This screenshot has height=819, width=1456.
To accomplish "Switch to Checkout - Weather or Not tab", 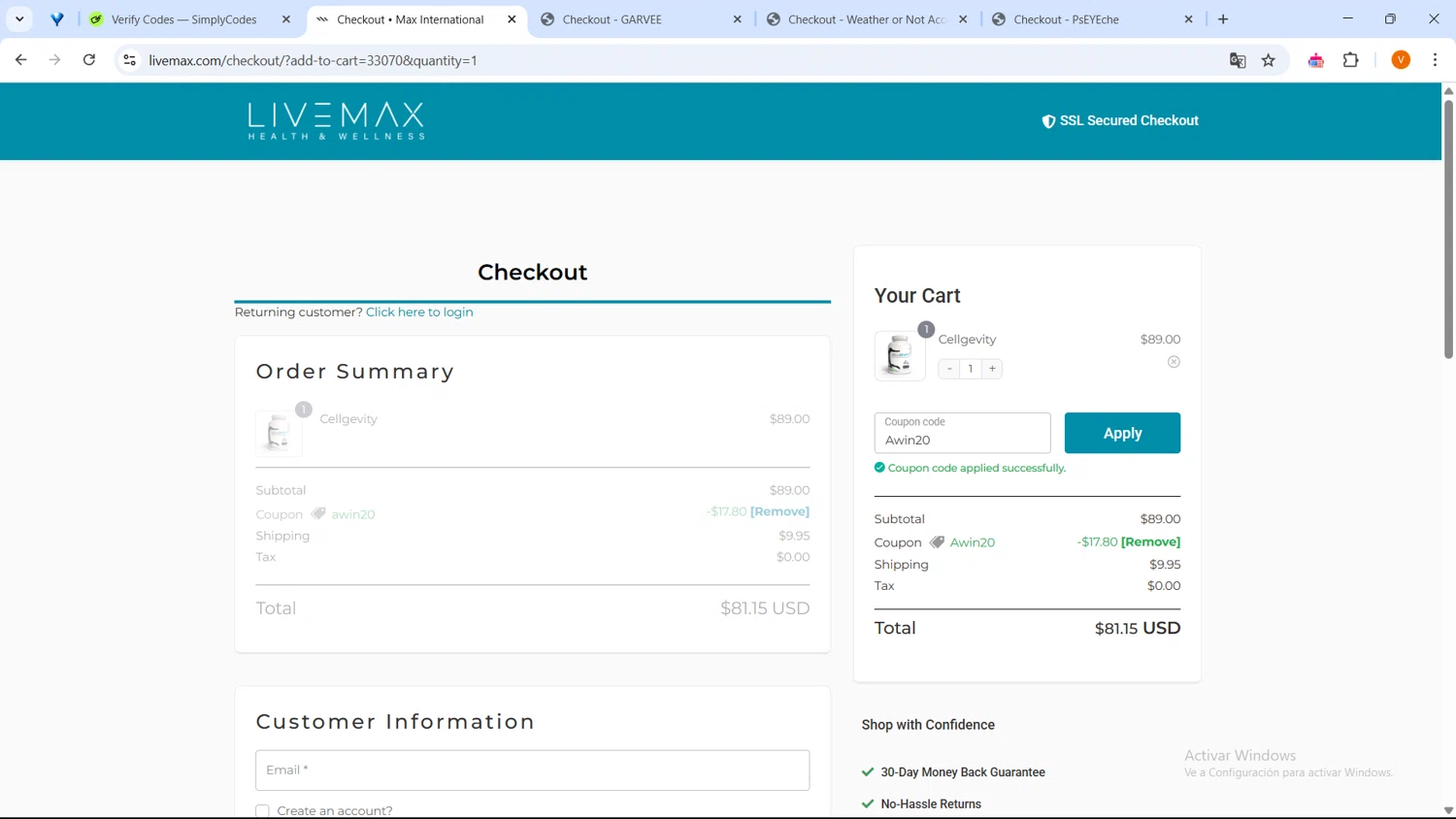I will click(x=867, y=19).
